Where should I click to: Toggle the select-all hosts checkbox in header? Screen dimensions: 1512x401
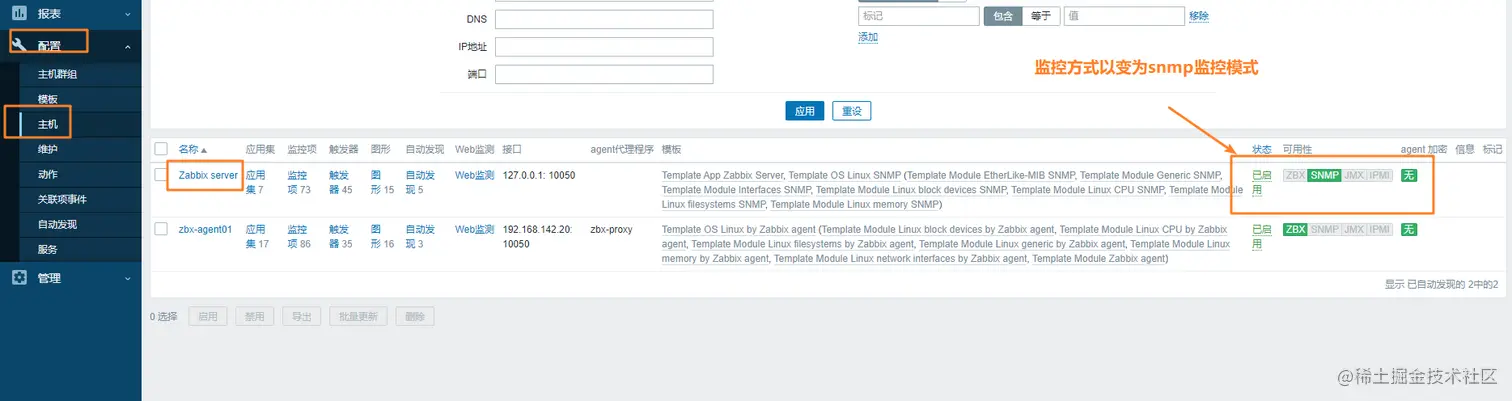[x=161, y=149]
